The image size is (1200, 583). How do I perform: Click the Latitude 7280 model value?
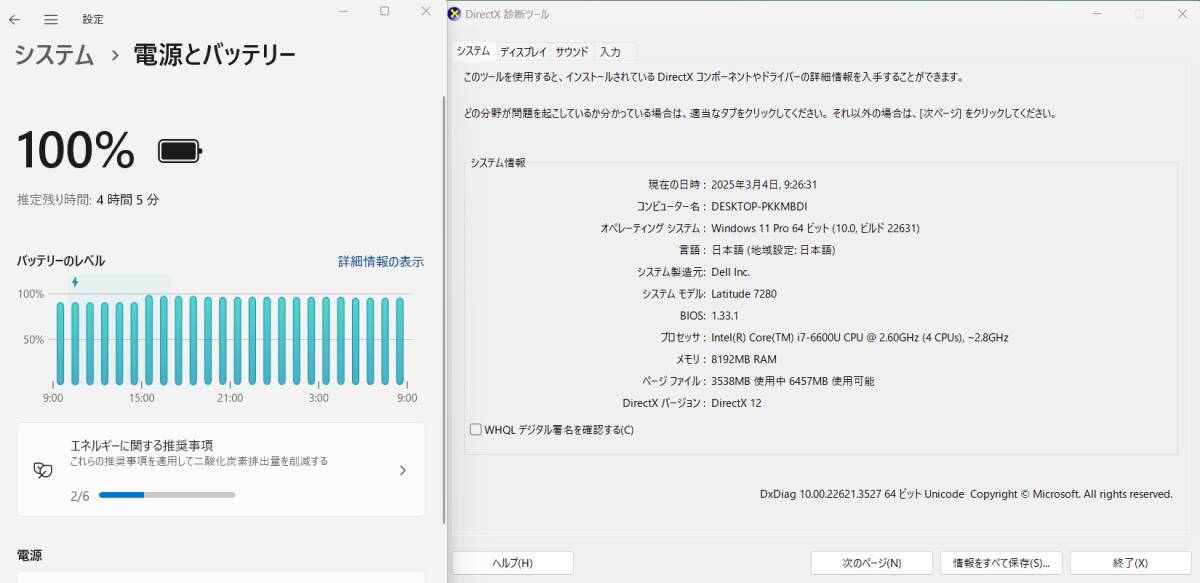tap(744, 294)
